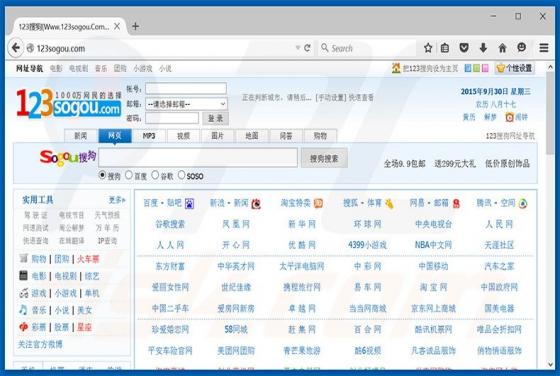Click the Baidu paw icon
The height and width of the screenshot is (376, 560).
(189, 204)
